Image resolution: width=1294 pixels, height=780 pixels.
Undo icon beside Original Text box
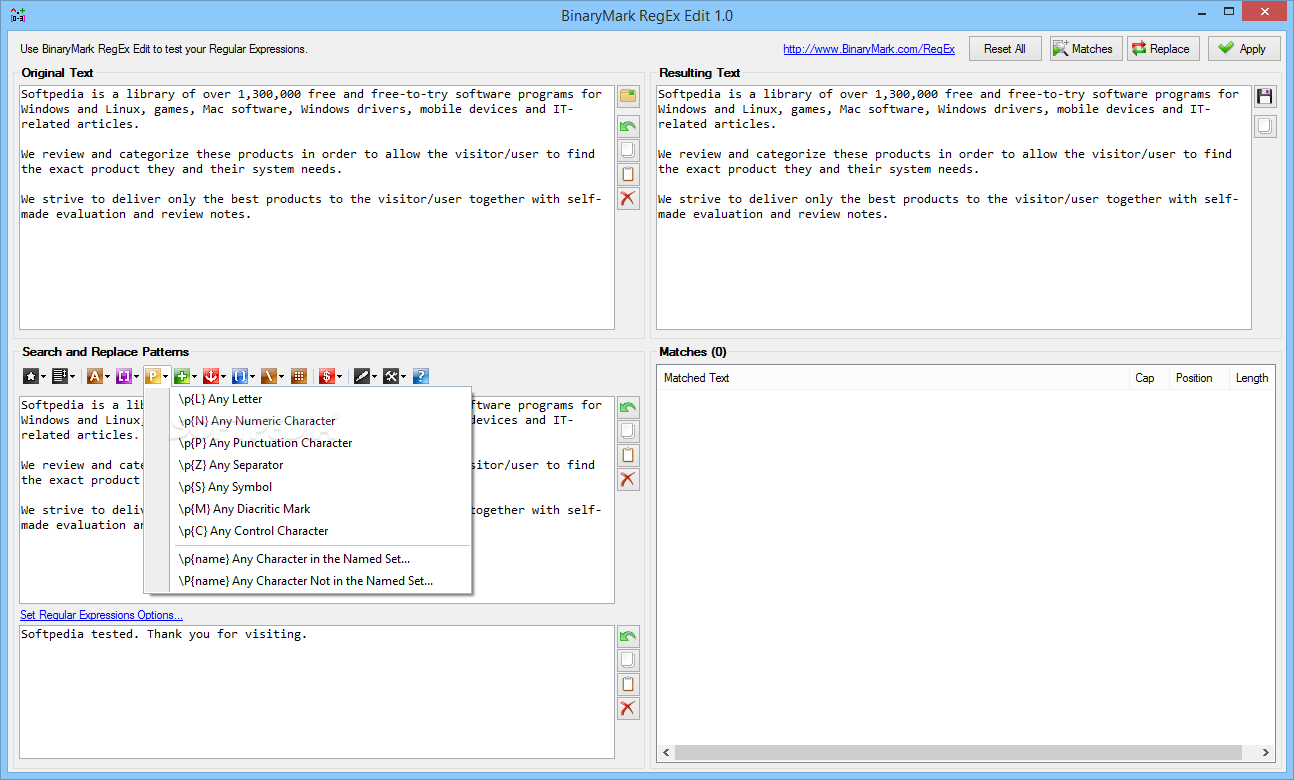[628, 127]
